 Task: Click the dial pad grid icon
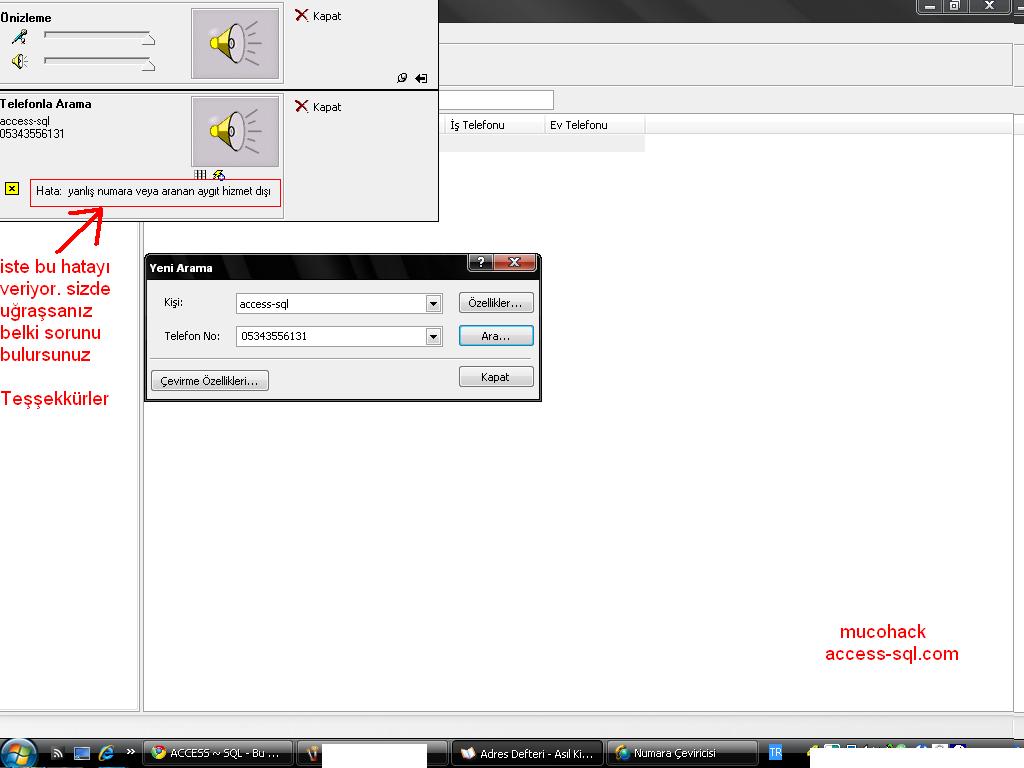200,175
